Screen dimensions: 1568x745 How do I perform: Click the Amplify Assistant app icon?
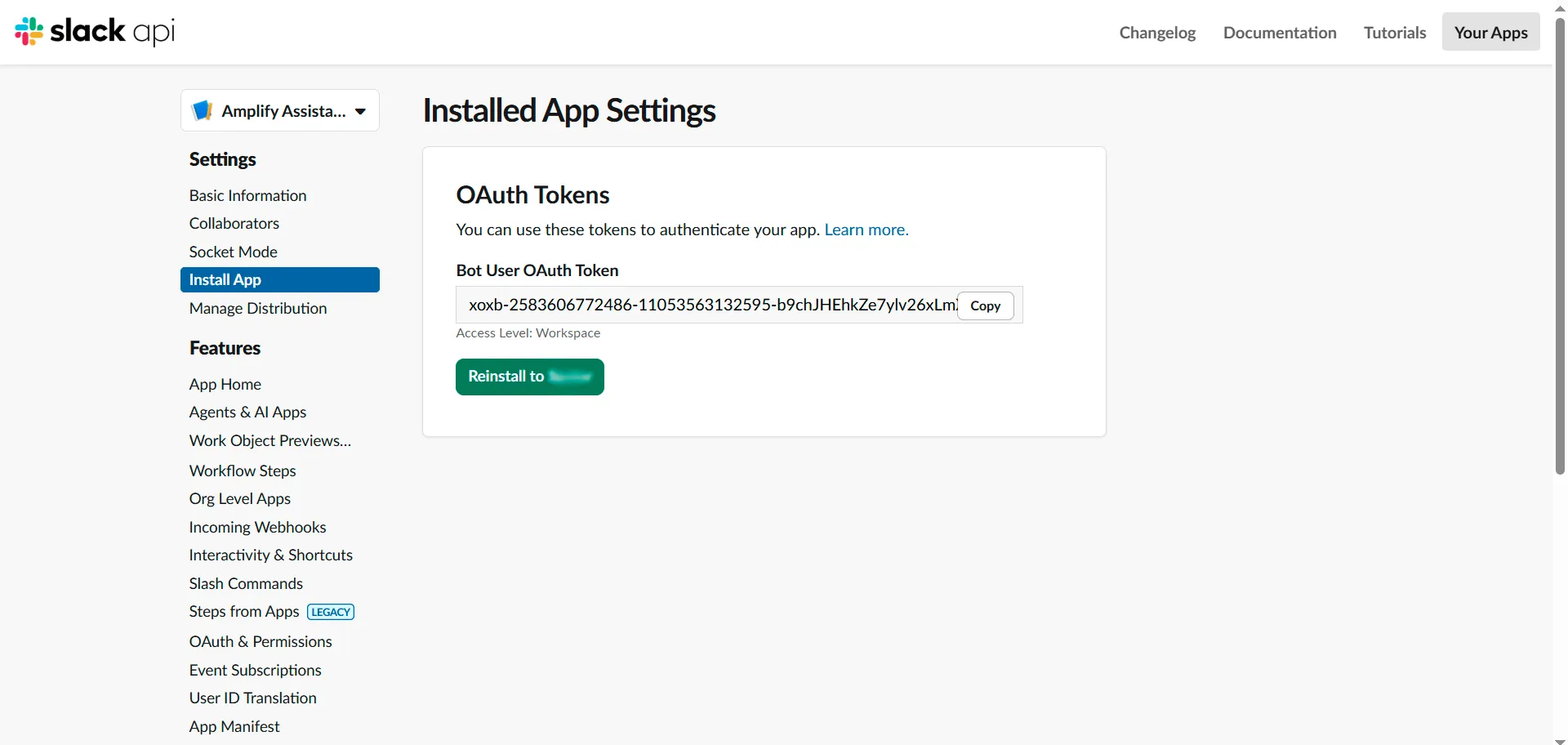[x=202, y=110]
